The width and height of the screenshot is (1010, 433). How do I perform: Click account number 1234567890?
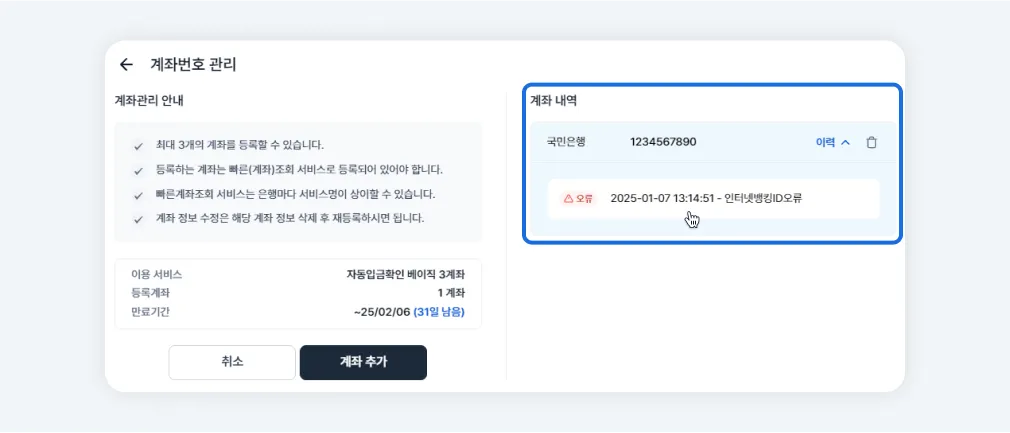[x=663, y=142]
